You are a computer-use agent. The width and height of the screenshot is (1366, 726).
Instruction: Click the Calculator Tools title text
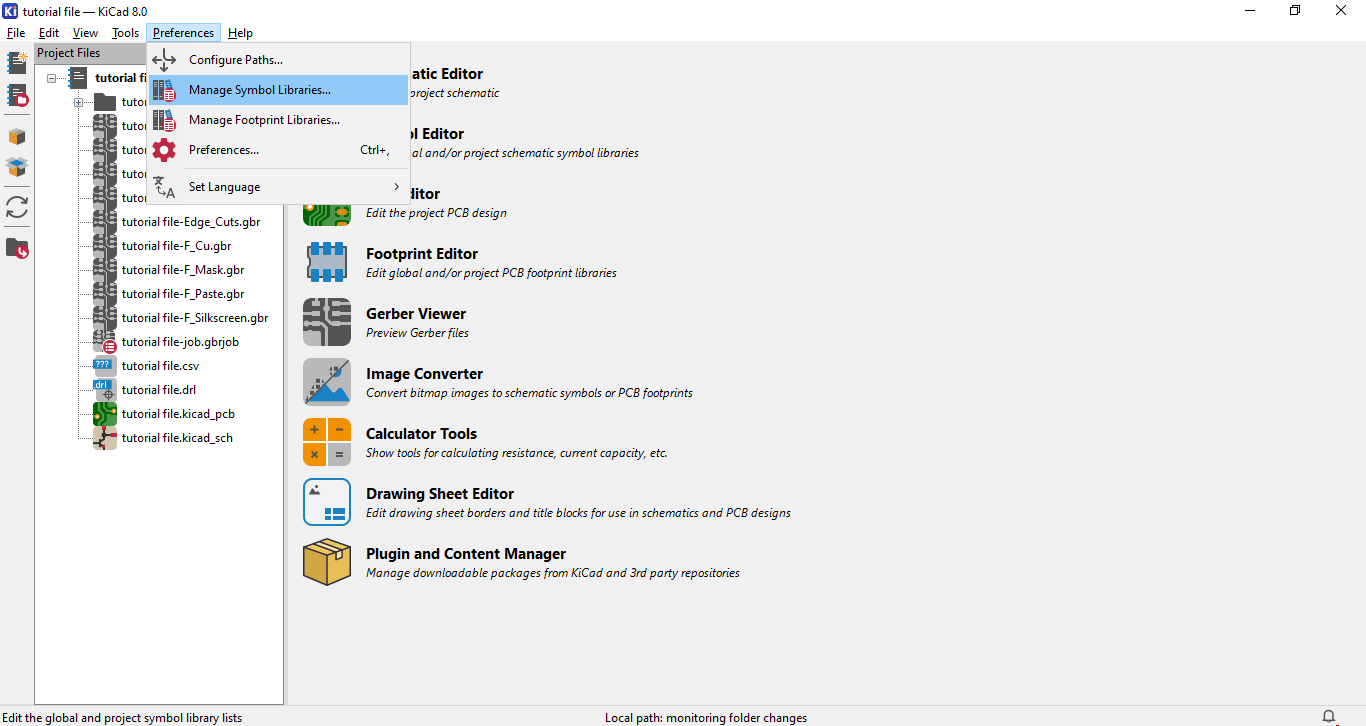coord(421,434)
